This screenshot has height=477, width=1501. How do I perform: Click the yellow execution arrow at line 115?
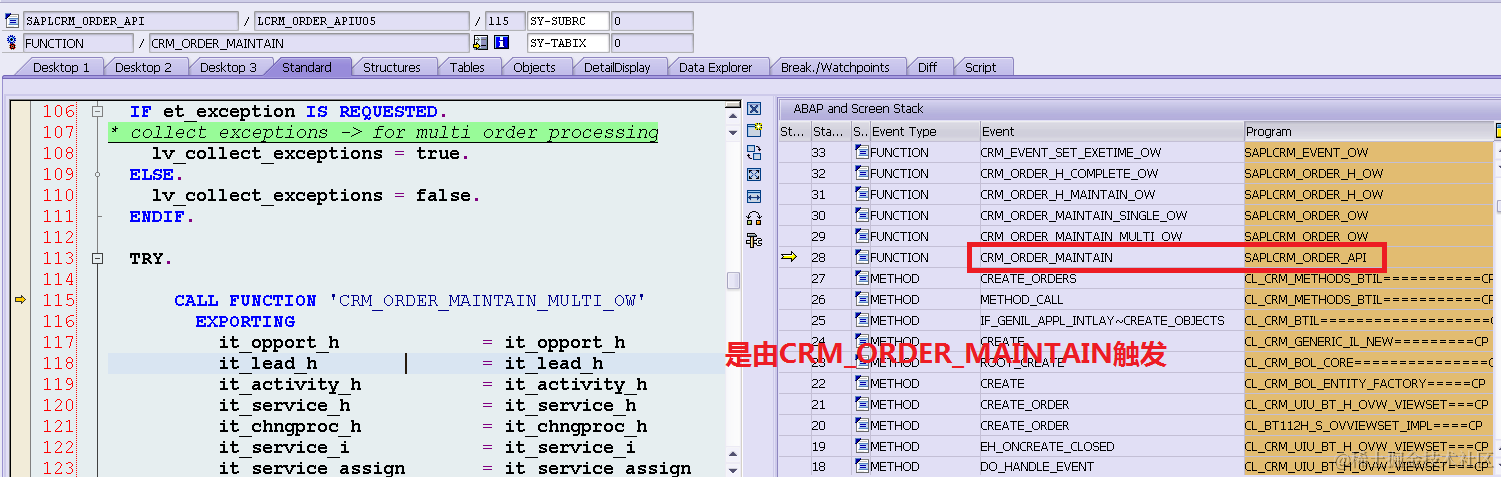pos(19,300)
